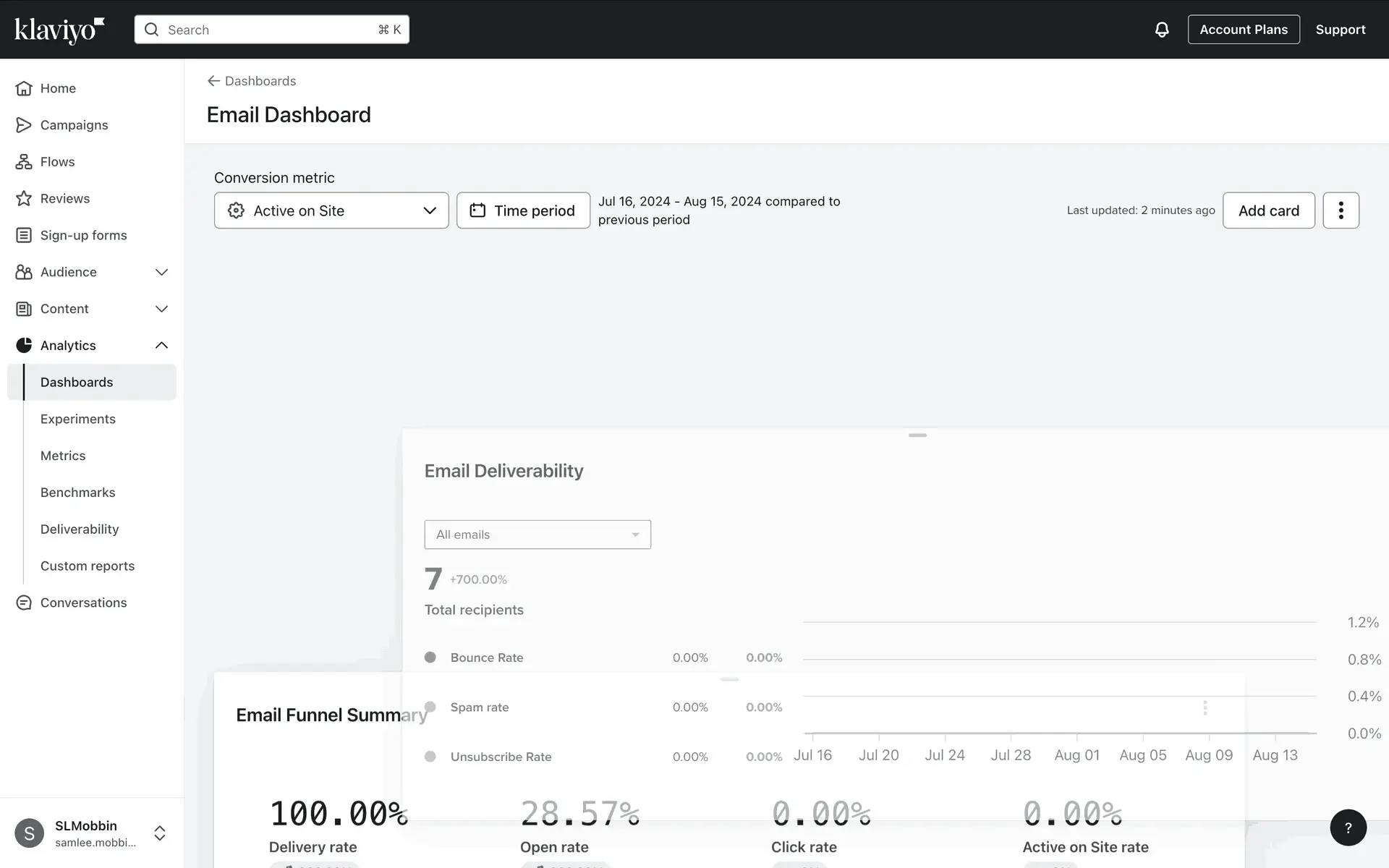Viewport: 1389px width, 868px height.
Task: Click the Home icon in sidebar
Action: (24, 88)
